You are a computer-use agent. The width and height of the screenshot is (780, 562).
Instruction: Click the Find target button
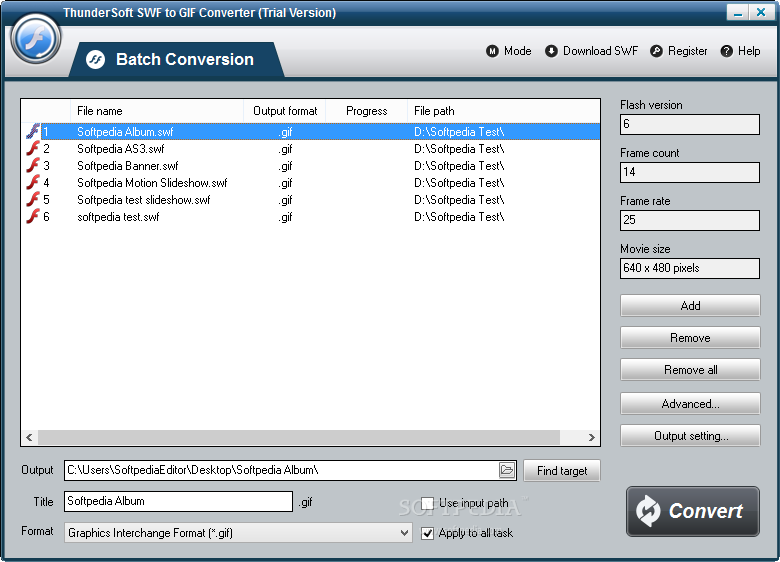tap(562, 470)
